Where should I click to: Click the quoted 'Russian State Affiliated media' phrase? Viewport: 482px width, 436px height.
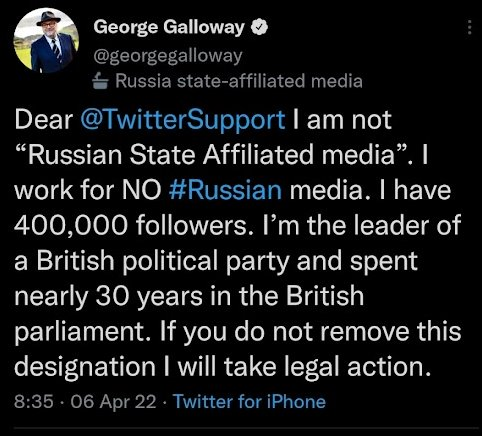215,155
